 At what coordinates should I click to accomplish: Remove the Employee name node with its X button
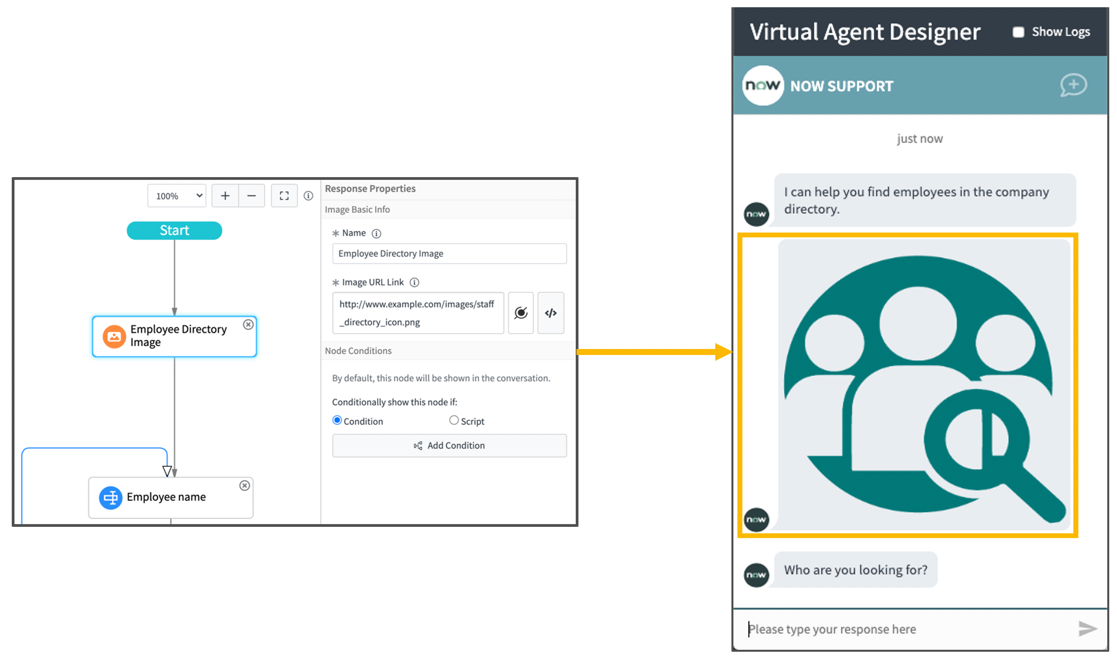[244, 485]
